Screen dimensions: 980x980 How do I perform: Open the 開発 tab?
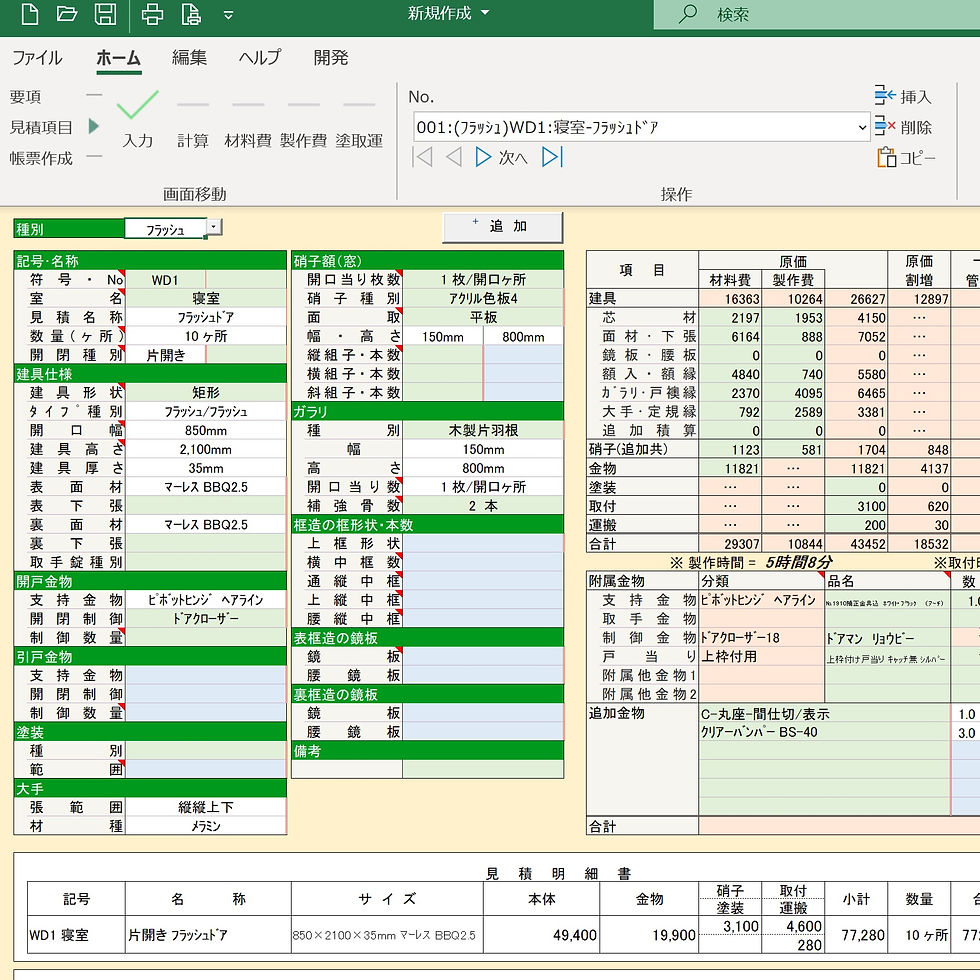(x=331, y=58)
